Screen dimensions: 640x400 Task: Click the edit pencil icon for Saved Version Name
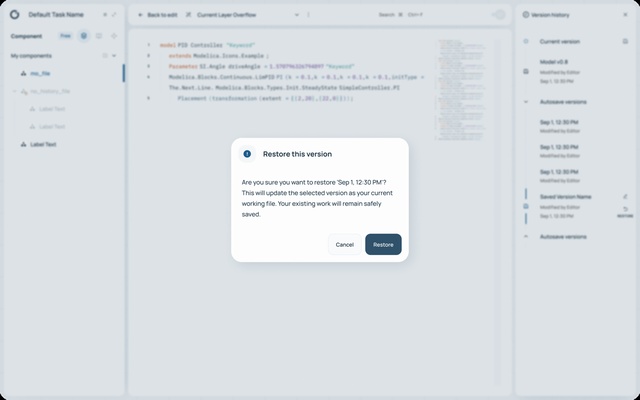click(x=625, y=197)
